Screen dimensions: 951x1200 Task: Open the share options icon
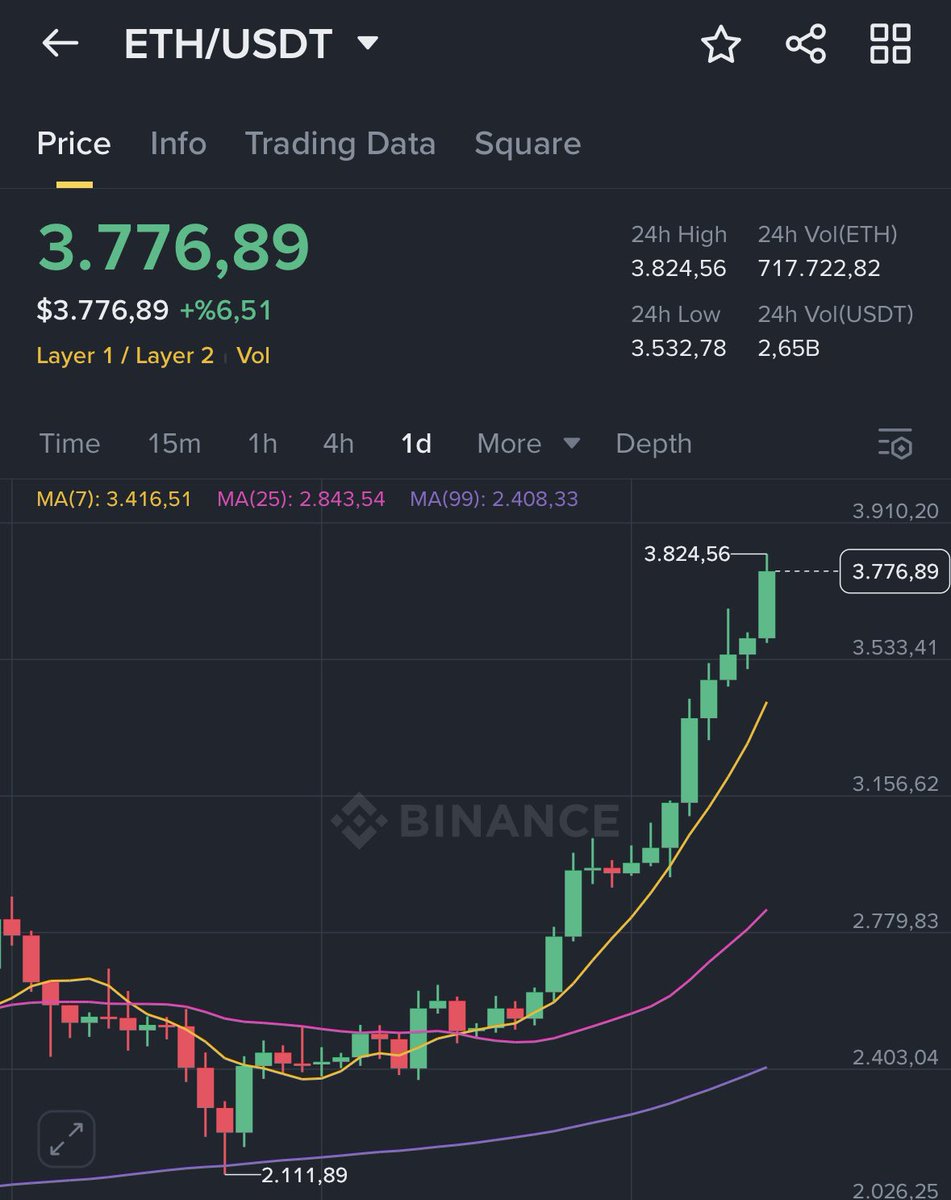[x=805, y=44]
